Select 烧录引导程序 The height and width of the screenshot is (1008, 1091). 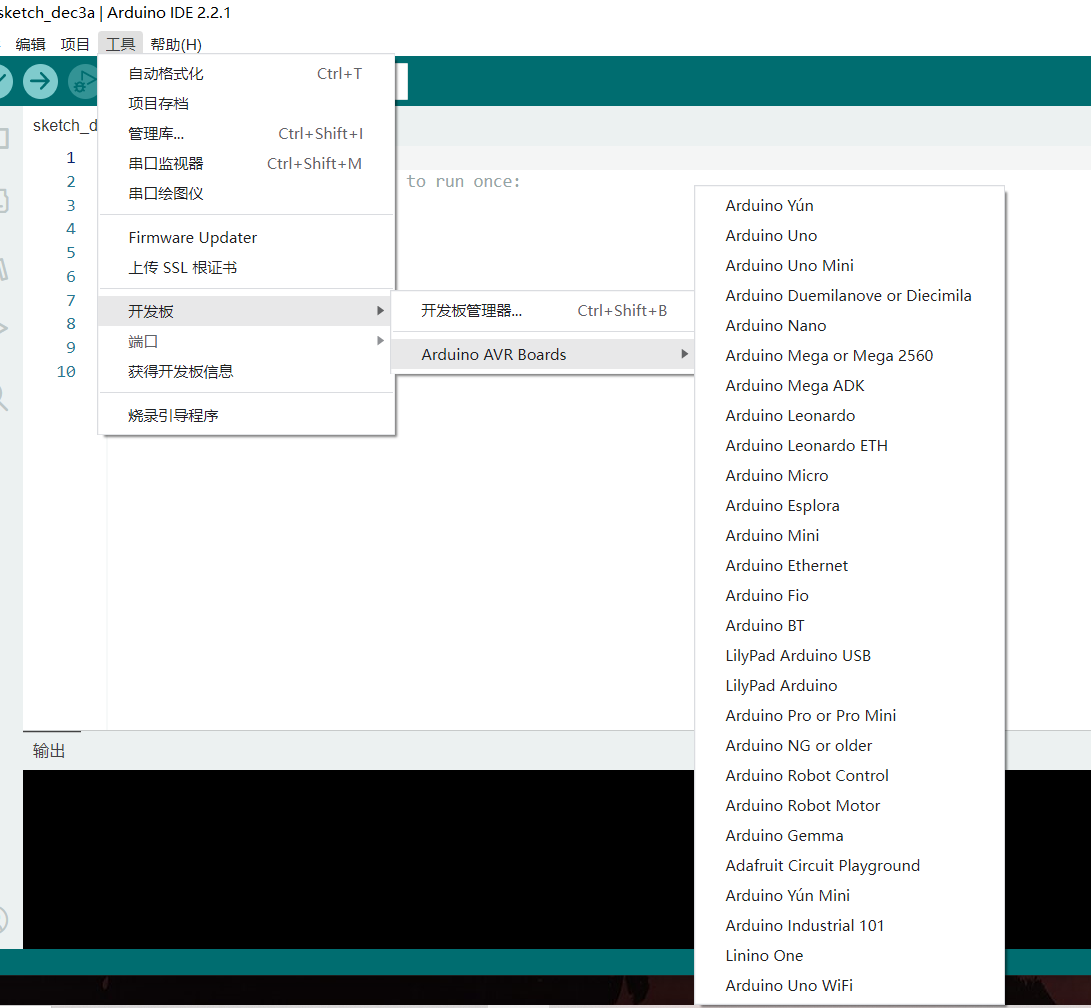click(x=246, y=415)
